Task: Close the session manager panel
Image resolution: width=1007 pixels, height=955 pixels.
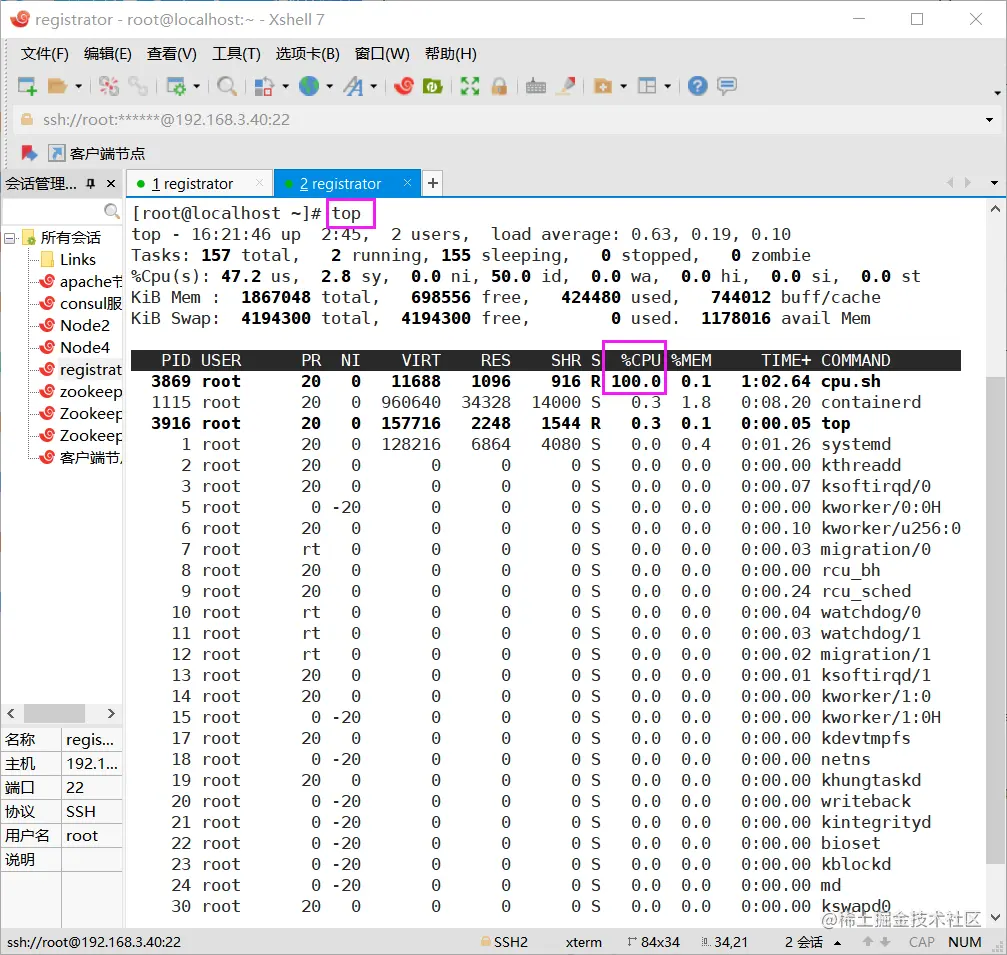Action: (x=111, y=184)
